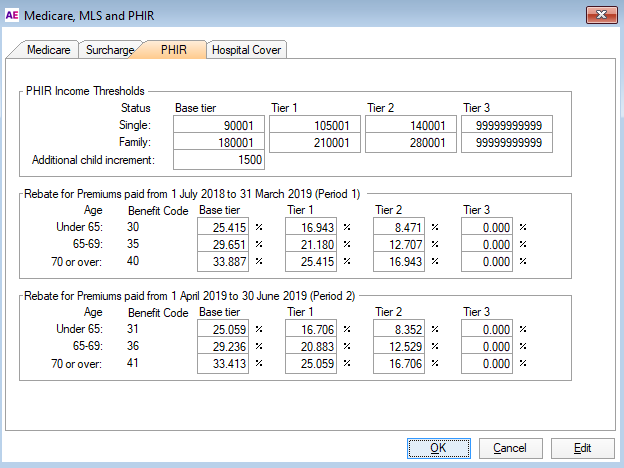Select the Family Tier 1 threshold field
The image size is (624, 468).
313,143
